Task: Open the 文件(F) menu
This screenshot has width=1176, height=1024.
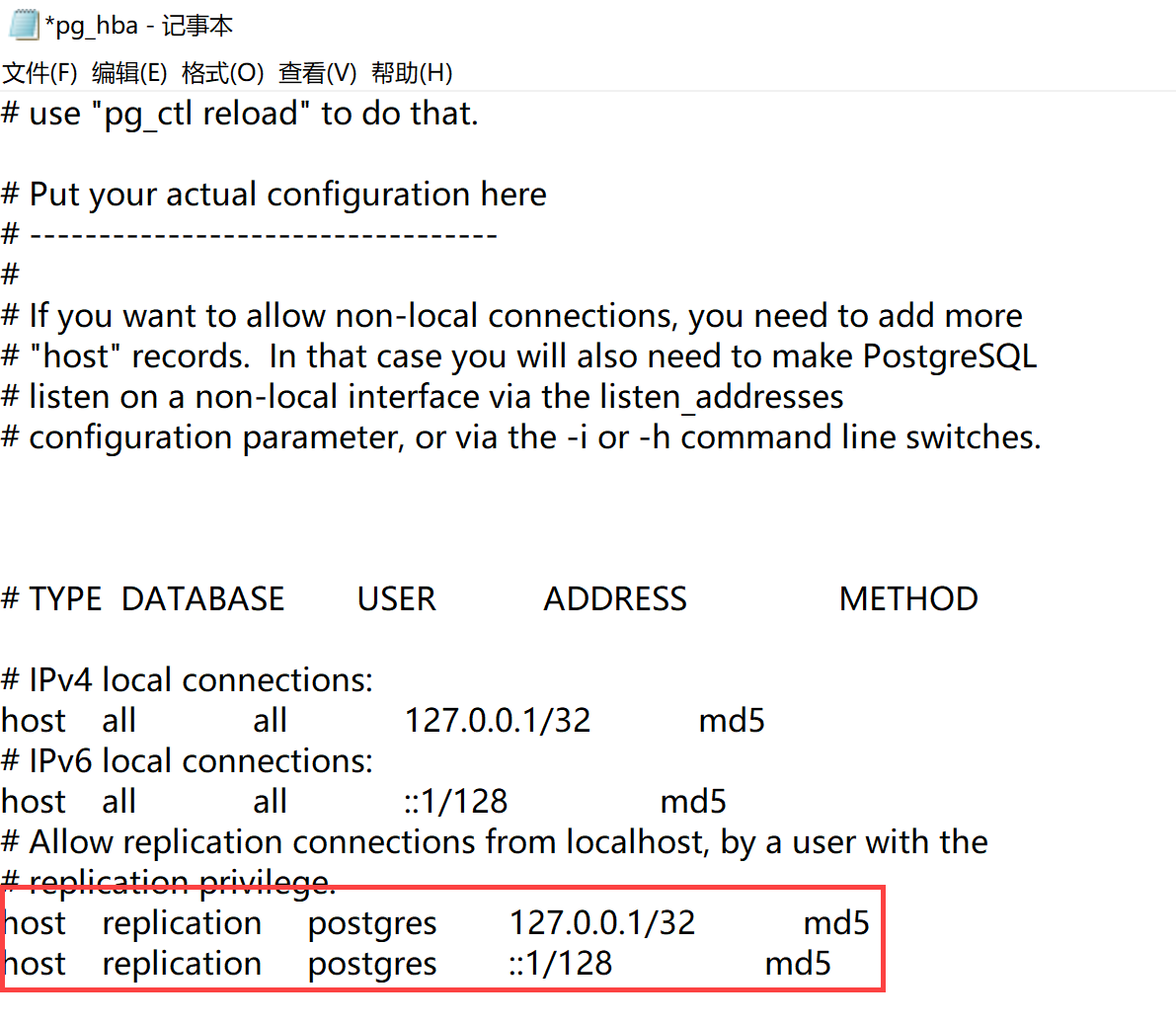Action: 39,72
